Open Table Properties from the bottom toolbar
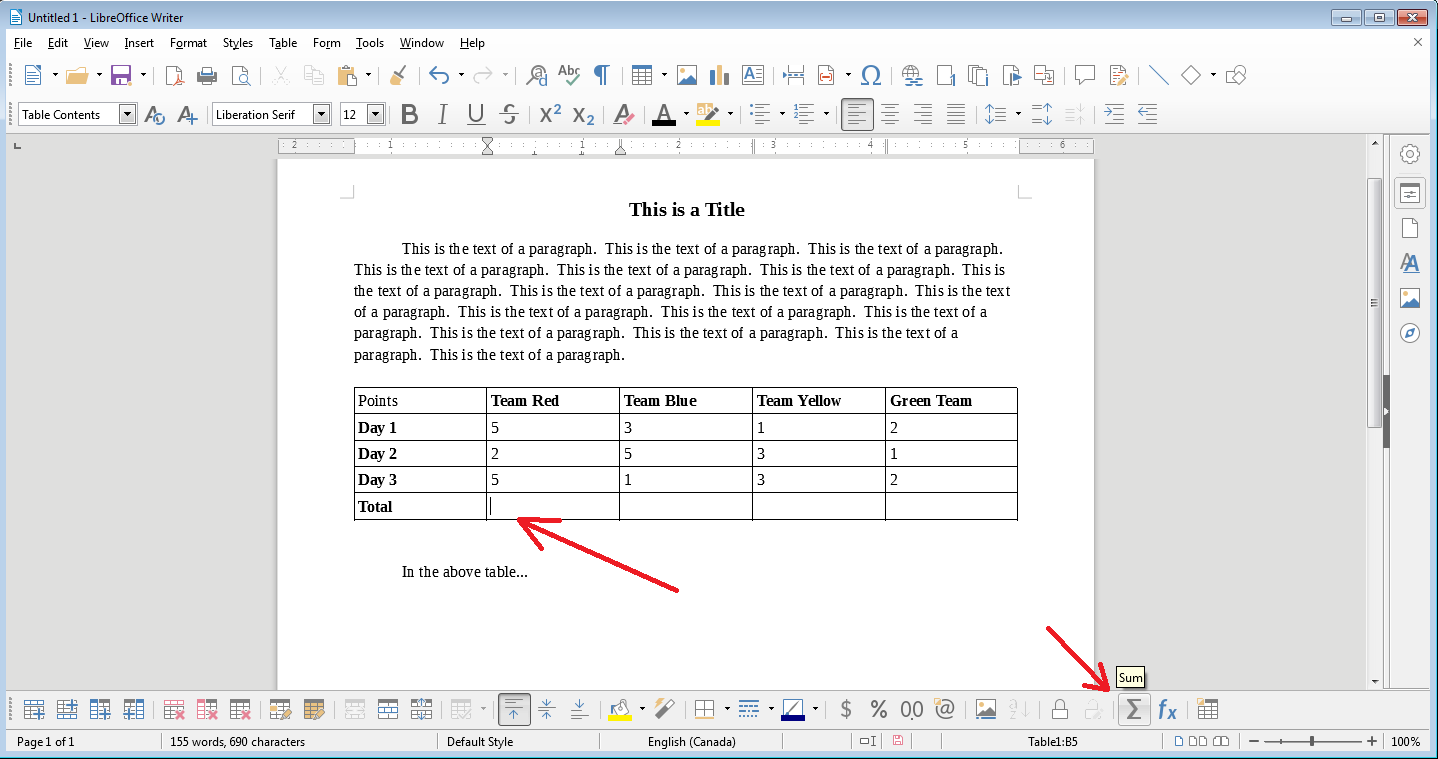 (x=1207, y=709)
